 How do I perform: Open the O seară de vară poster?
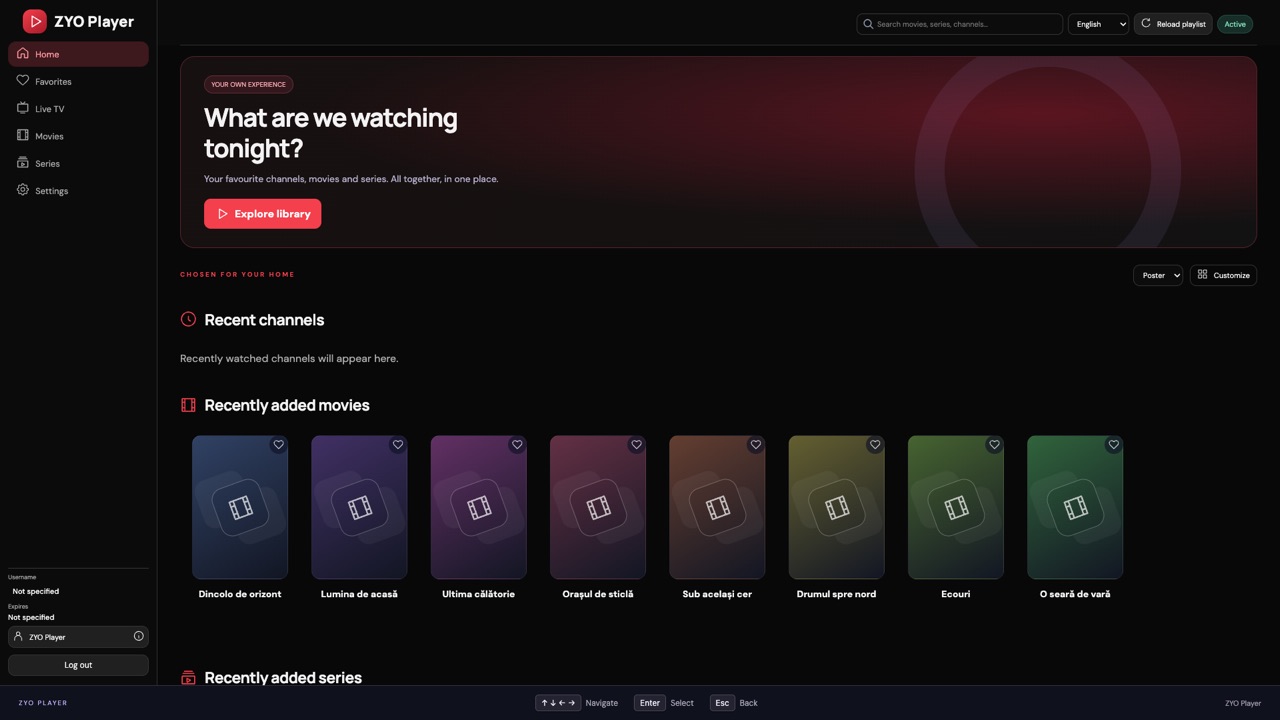(x=1075, y=507)
